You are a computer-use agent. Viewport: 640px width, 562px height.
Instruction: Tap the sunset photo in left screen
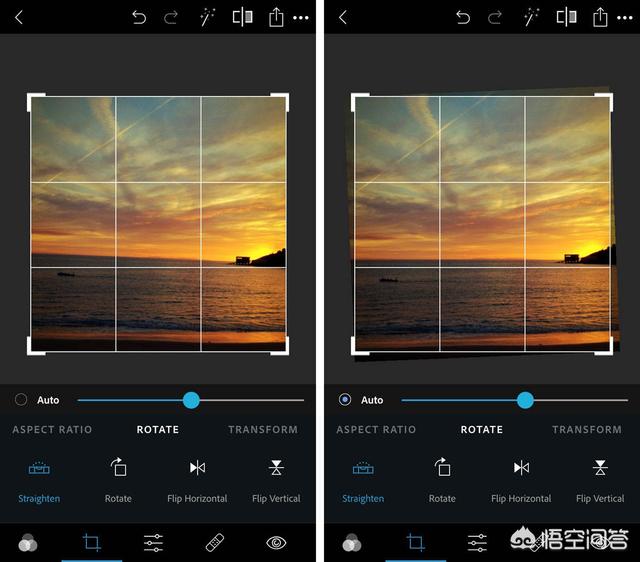pos(158,224)
